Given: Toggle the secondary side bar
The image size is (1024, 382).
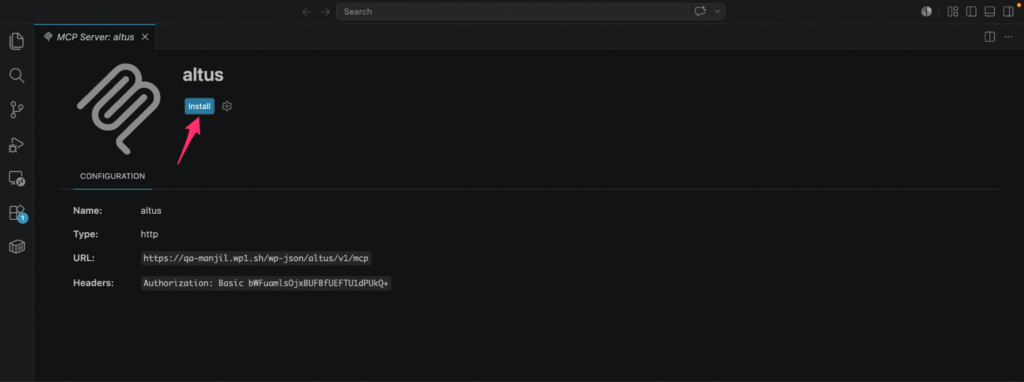Looking at the screenshot, I should tap(1008, 12).
